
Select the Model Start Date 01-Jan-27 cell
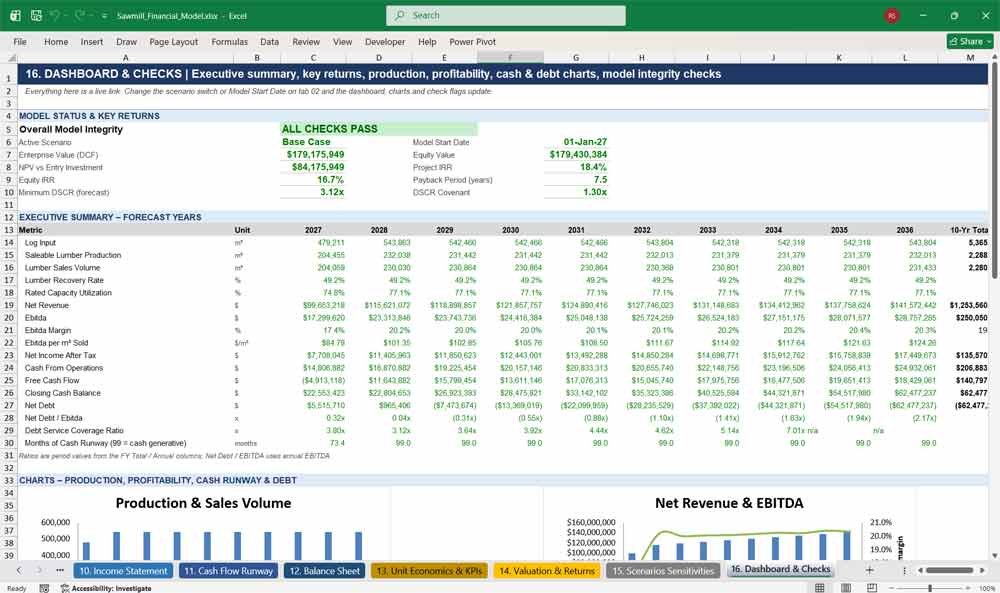[x=577, y=142]
